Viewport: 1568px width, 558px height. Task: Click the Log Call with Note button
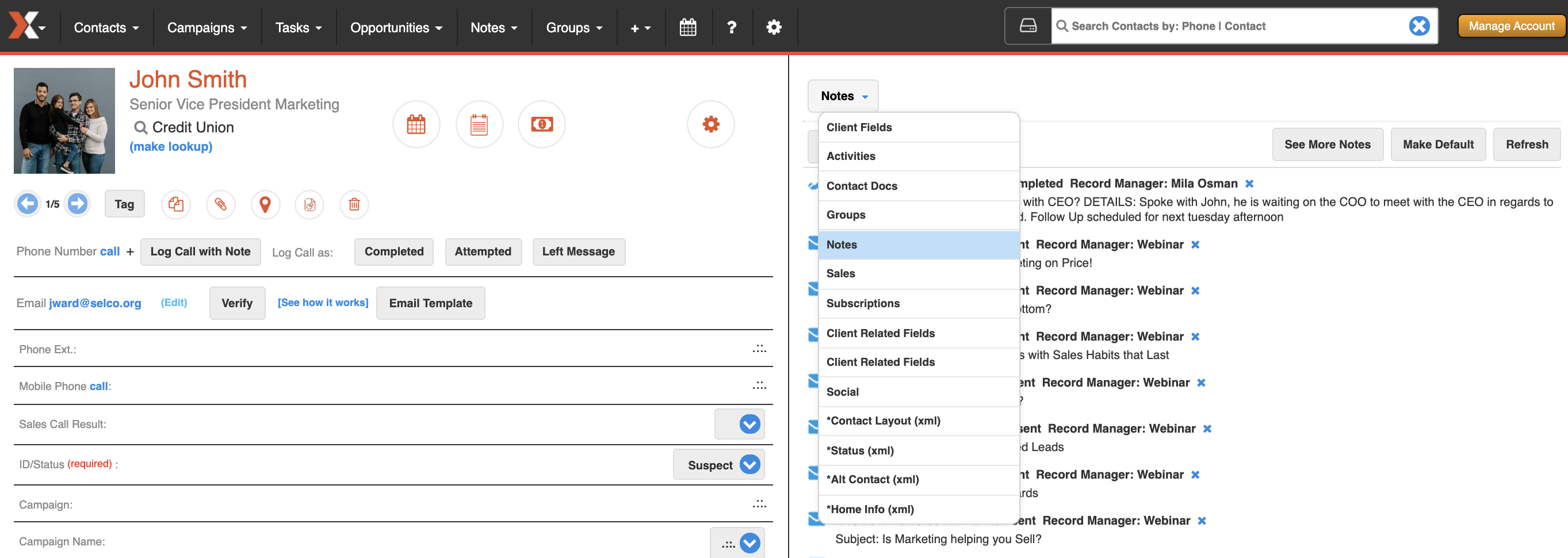pyautogui.click(x=200, y=252)
